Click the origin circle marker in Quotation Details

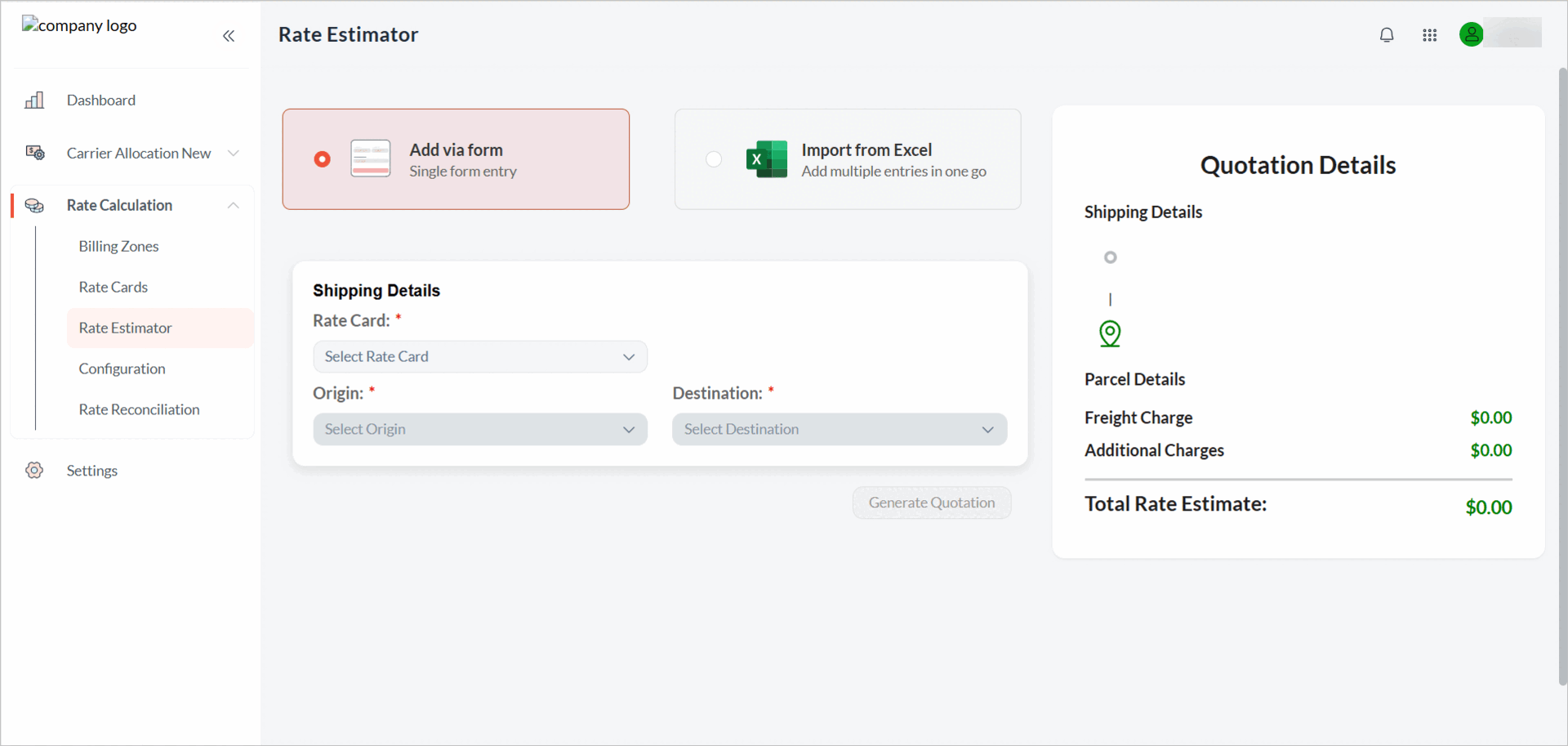click(x=1110, y=257)
